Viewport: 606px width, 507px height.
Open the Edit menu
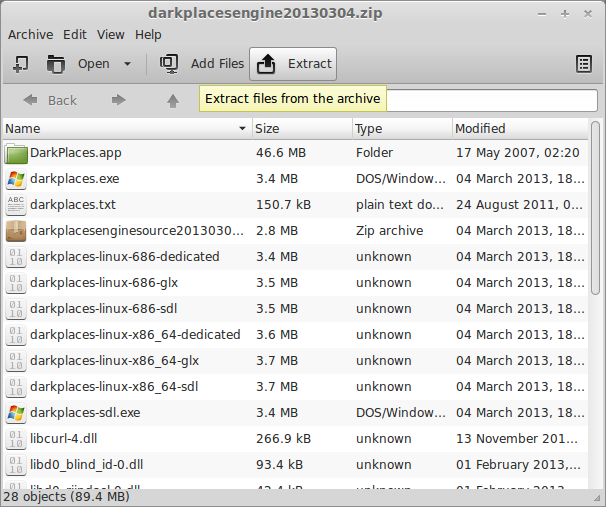pos(75,35)
